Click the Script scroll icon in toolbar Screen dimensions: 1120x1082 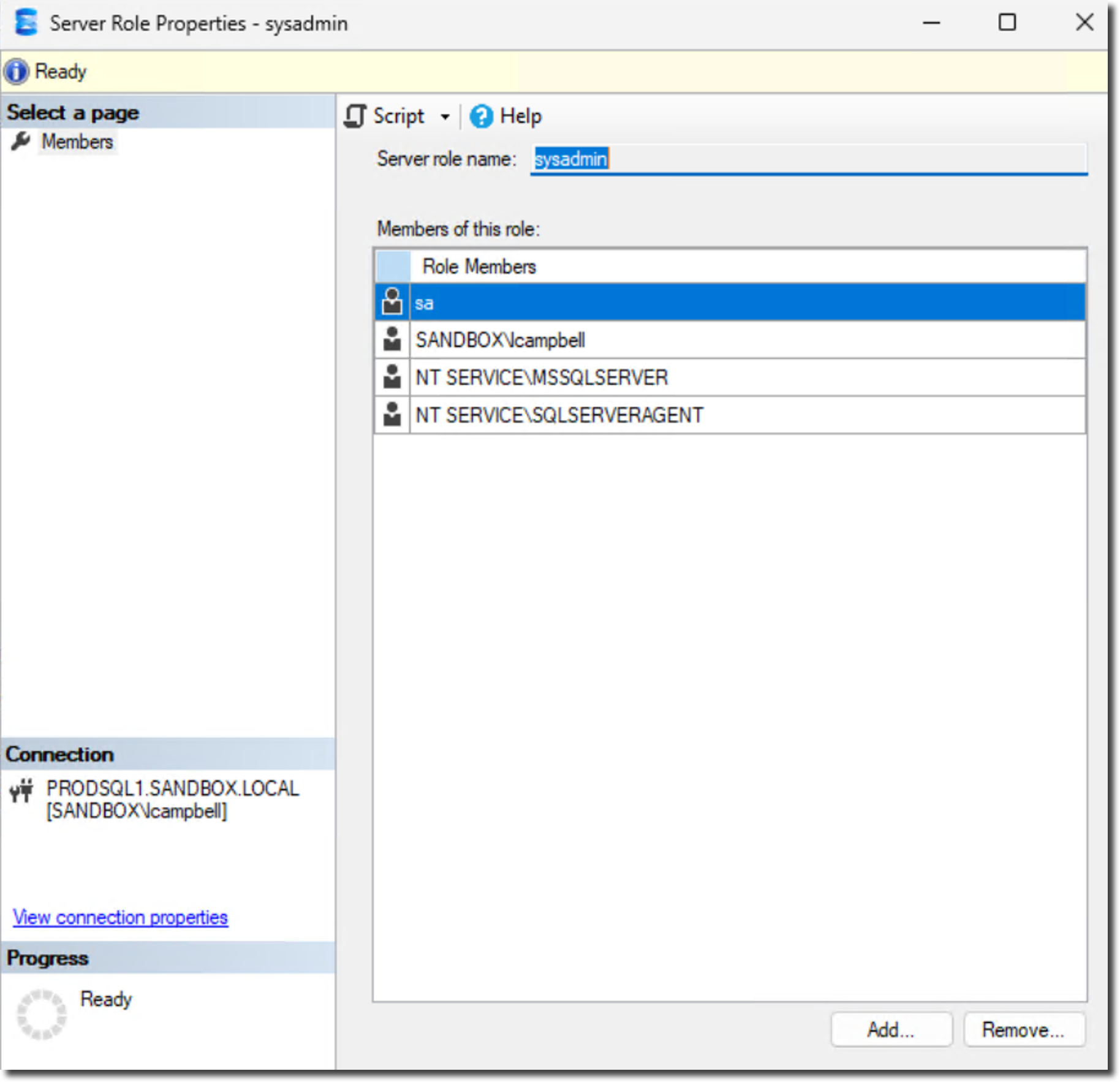[355, 116]
